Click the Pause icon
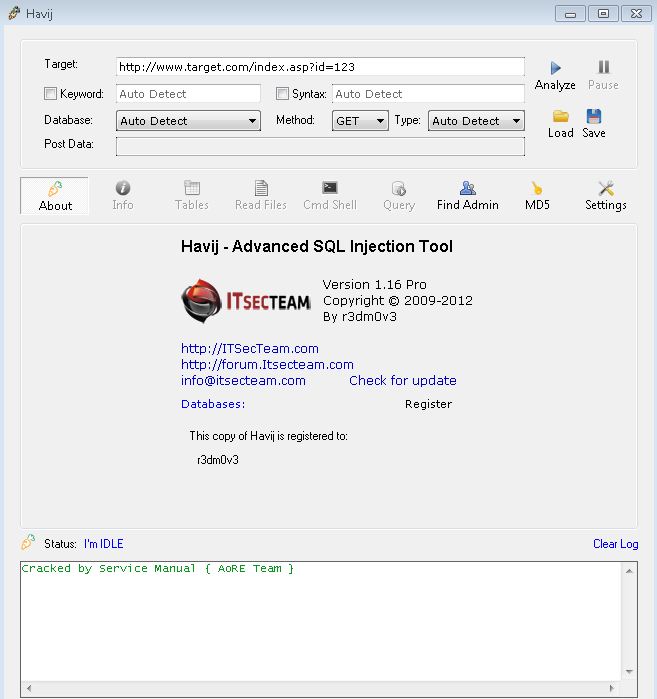Image resolution: width=657 pixels, height=699 pixels. [x=604, y=67]
